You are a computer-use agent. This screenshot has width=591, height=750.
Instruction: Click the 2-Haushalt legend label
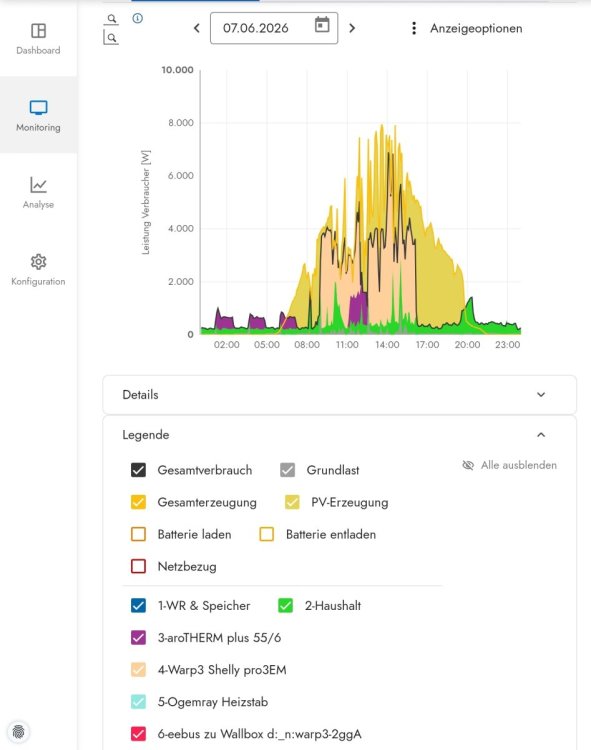(x=333, y=606)
